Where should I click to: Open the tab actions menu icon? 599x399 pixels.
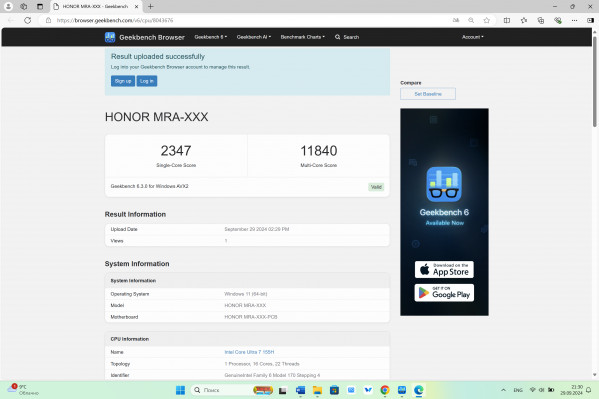click(x=40, y=6)
